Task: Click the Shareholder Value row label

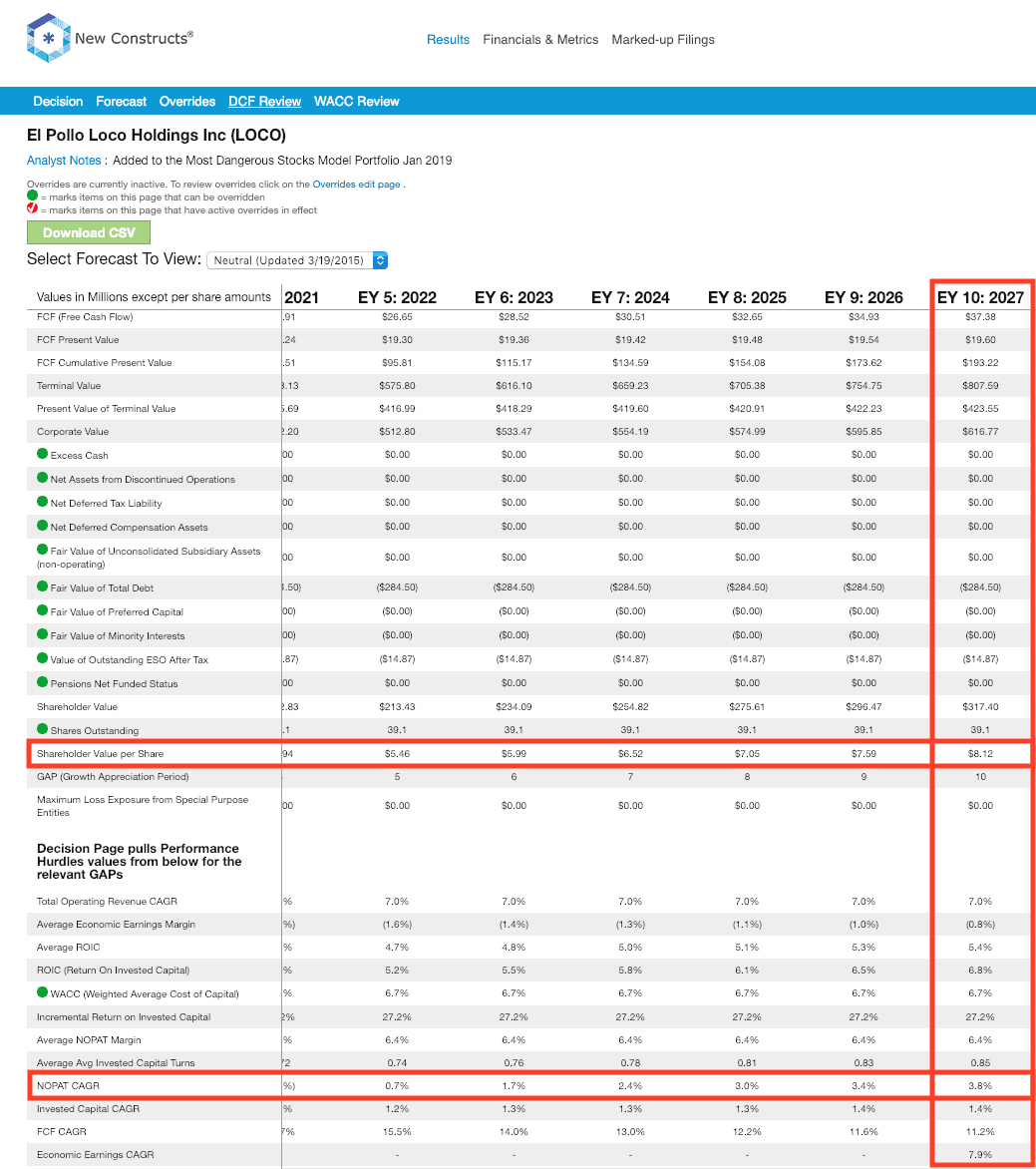Action: 77,707
